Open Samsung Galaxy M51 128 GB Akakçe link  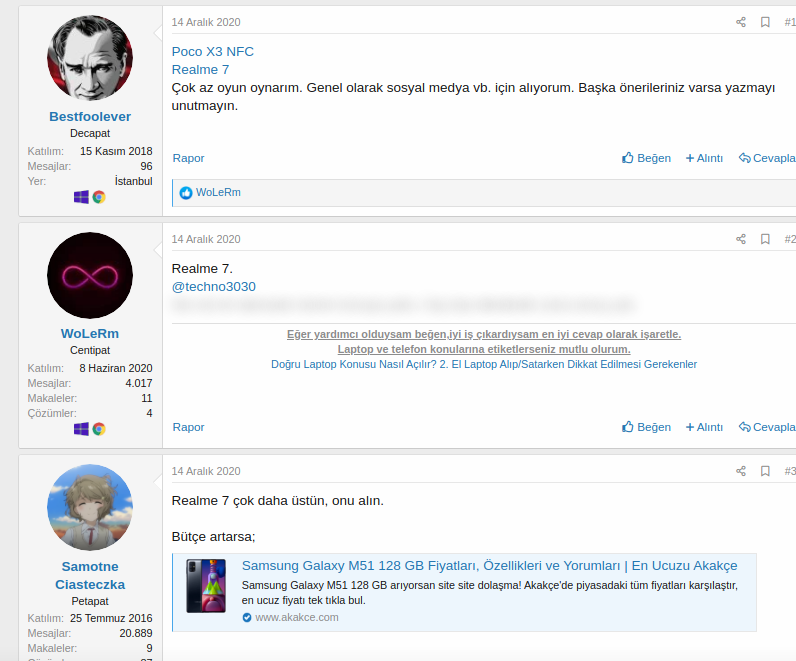tap(489, 566)
